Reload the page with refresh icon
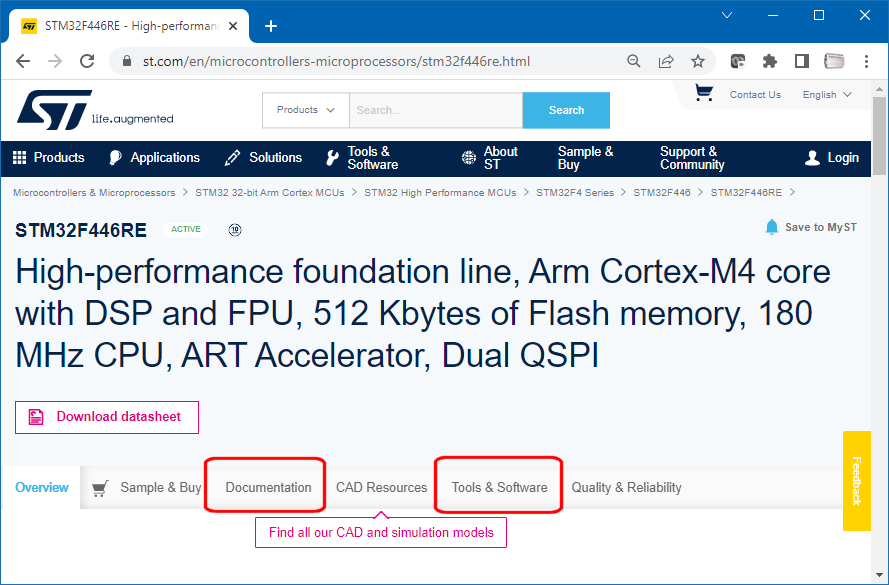889x585 pixels. pyautogui.click(x=87, y=61)
